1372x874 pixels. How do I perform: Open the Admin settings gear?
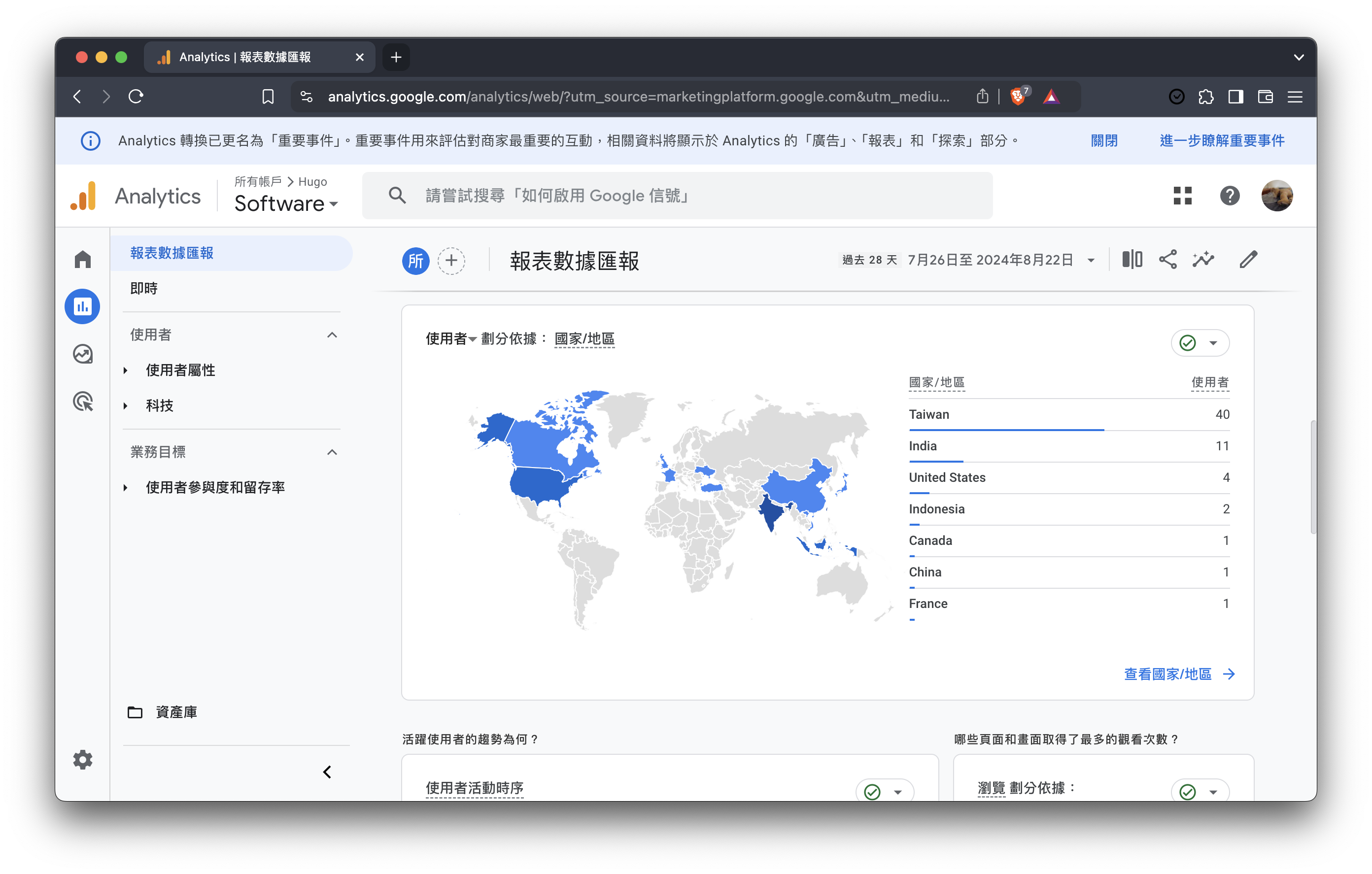83,760
